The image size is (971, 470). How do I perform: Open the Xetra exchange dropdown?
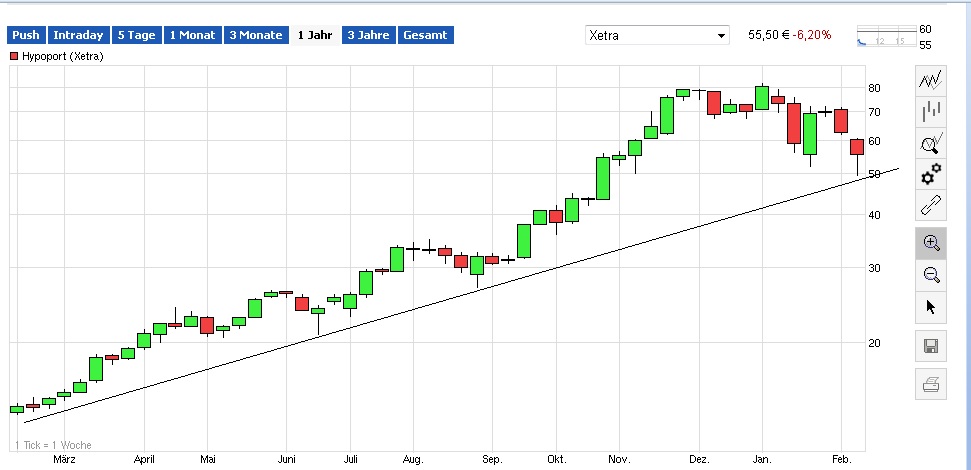coord(658,35)
